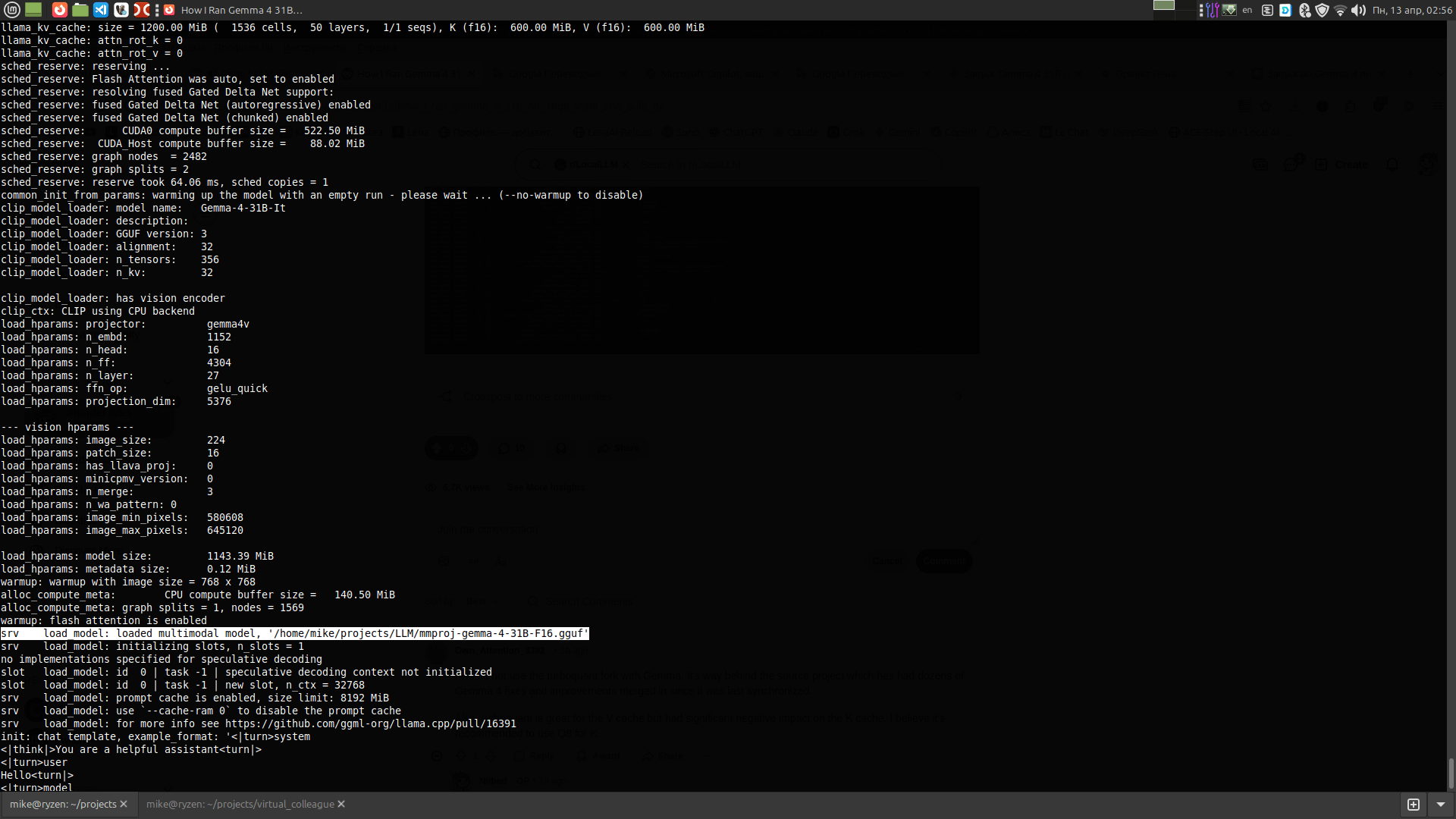Switch to the virtual_colleague terminal tab
1456x819 pixels.
pyautogui.click(x=240, y=804)
